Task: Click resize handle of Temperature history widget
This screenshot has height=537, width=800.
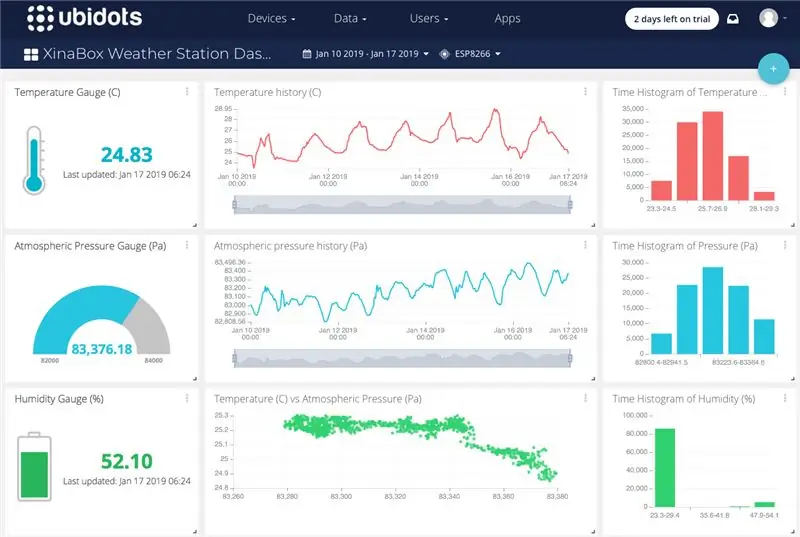Action: [x=593, y=225]
